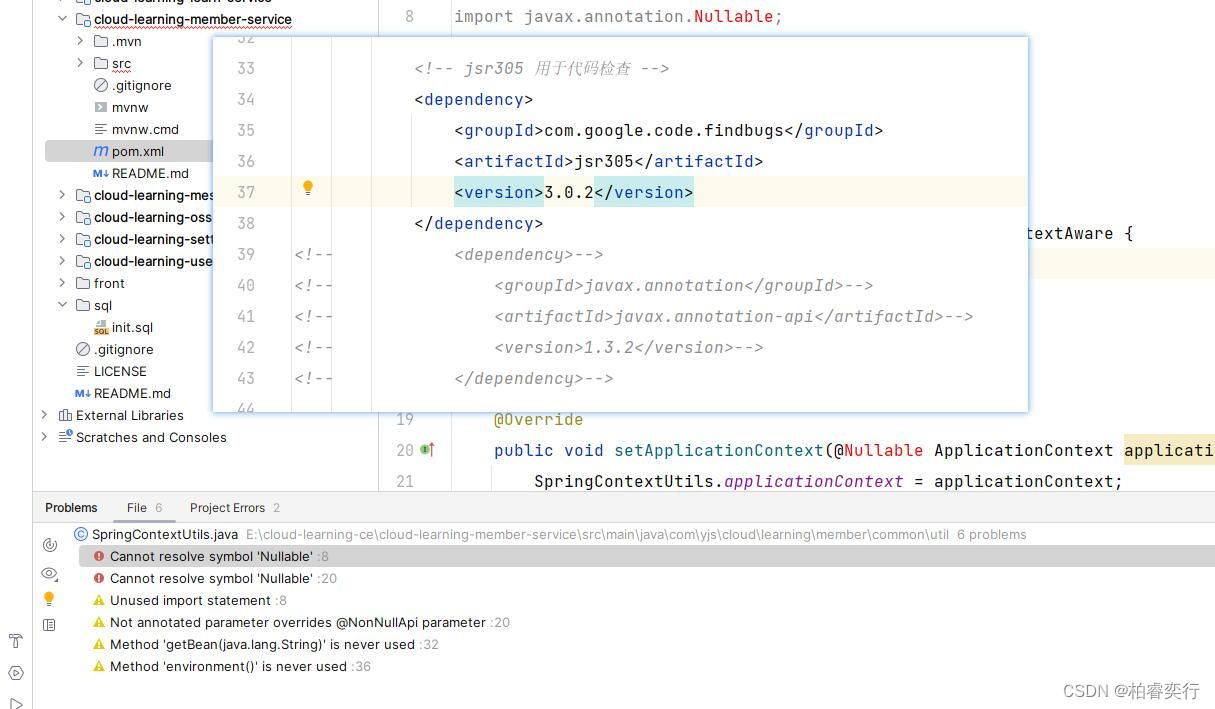Expand the src folder
This screenshot has width=1215, height=709.
pos(80,63)
